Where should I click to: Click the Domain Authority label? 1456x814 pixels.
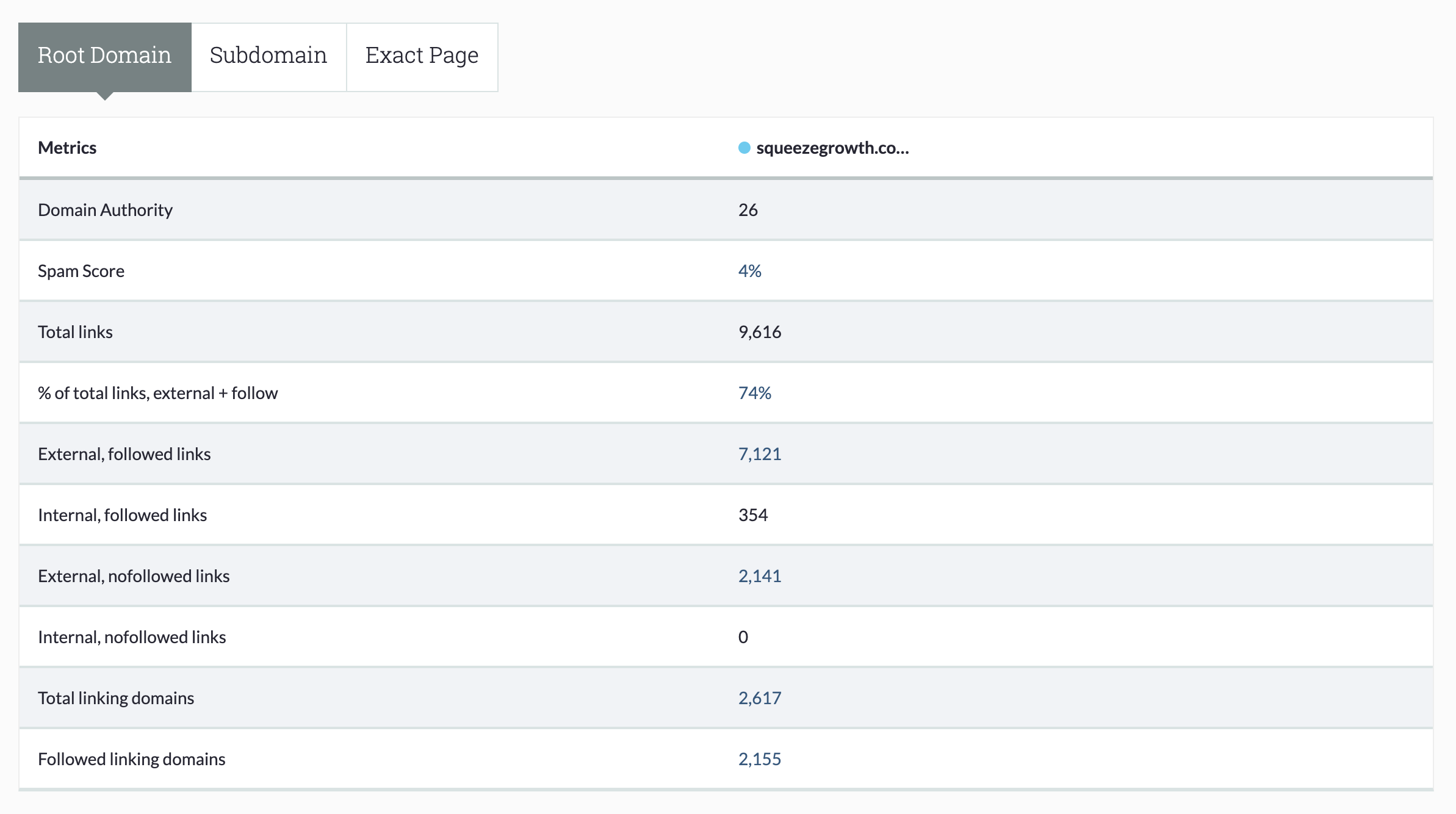point(105,210)
